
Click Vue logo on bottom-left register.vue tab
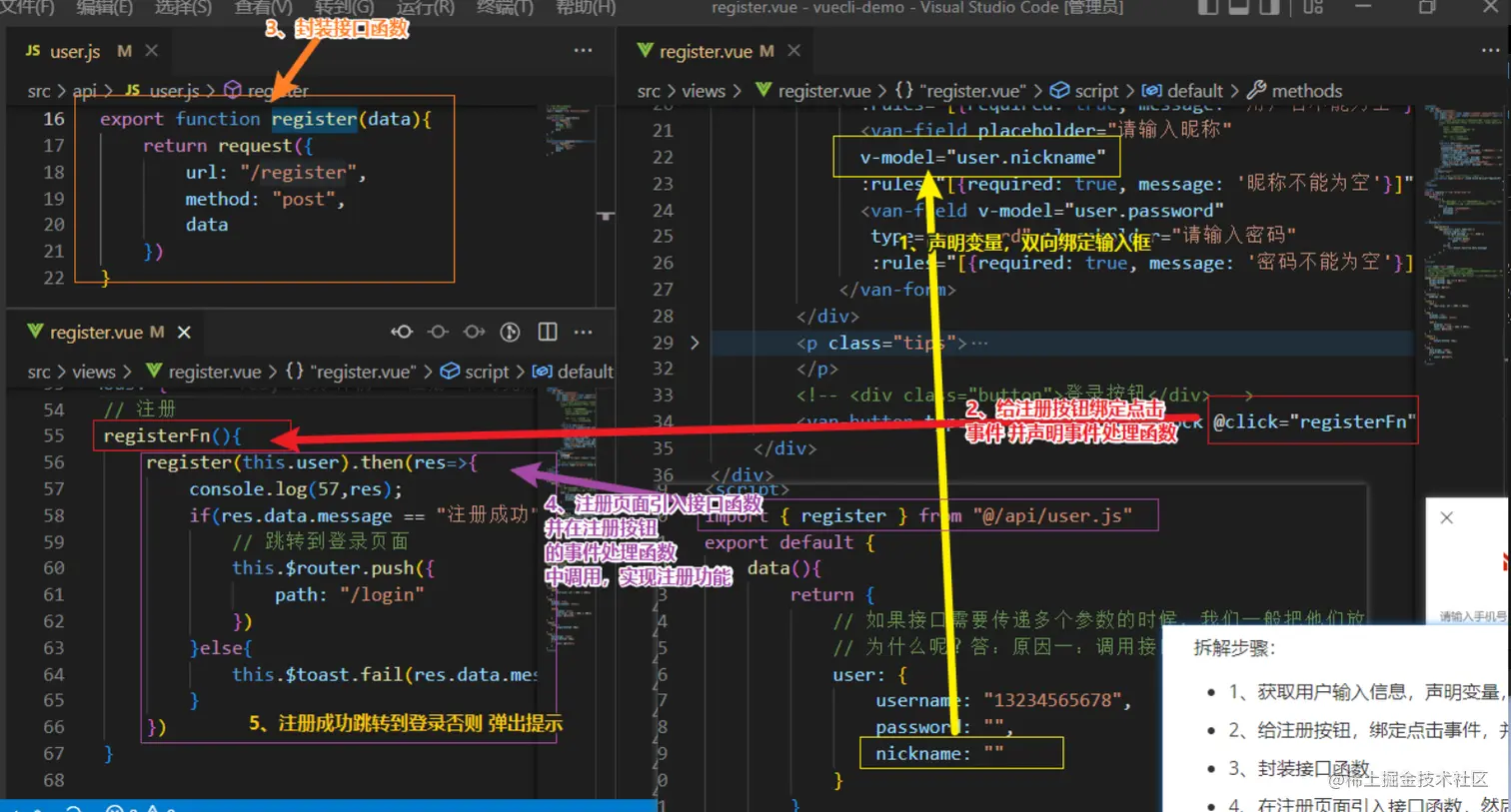pyautogui.click(x=35, y=332)
